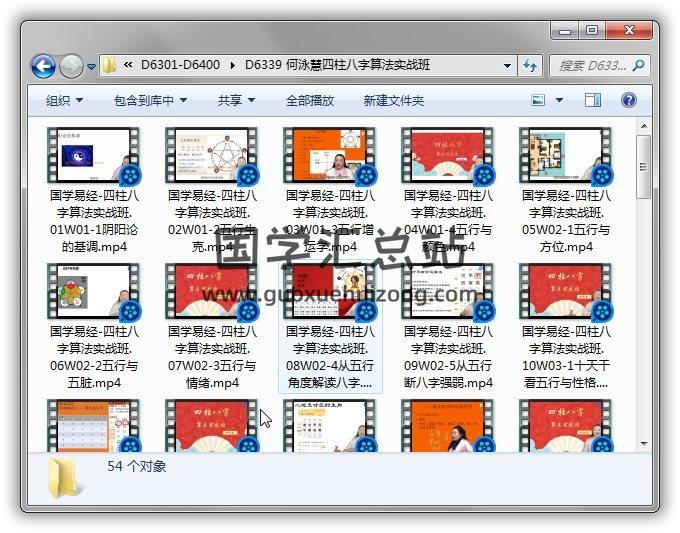Open the 组织 menu
680x533 pixels.
[x=64, y=100]
